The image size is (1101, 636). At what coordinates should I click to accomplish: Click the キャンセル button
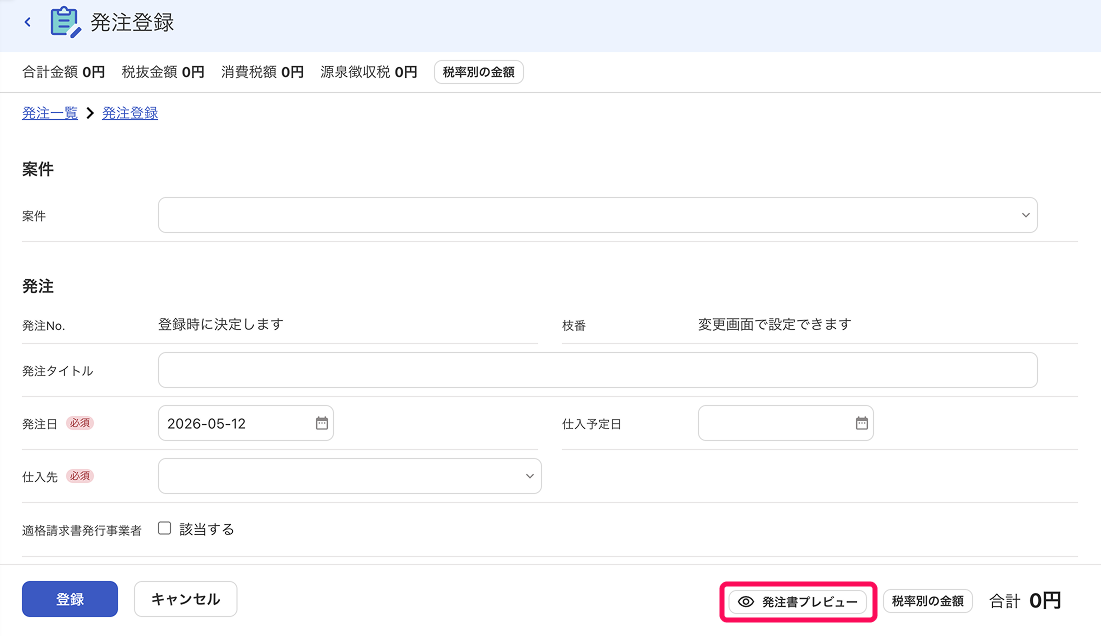[185, 599]
